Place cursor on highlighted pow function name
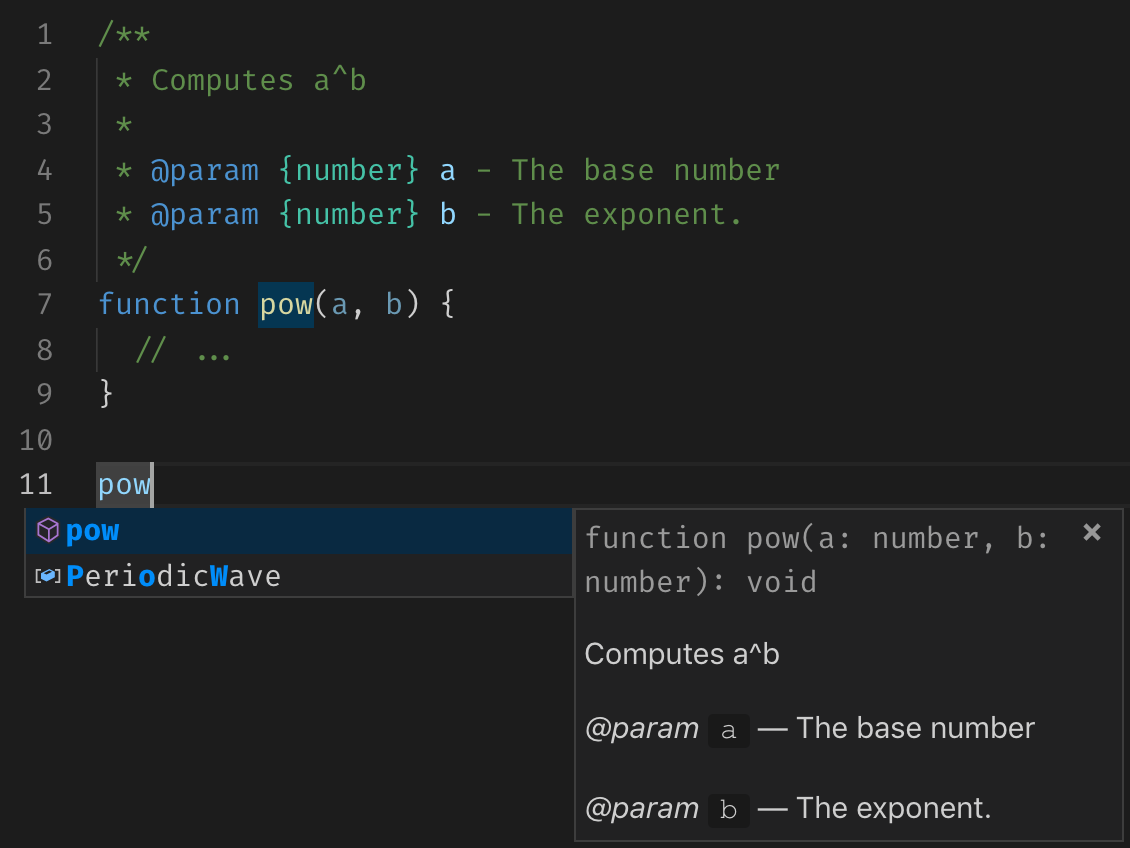Screen dimensions: 1130x848 point(286,304)
